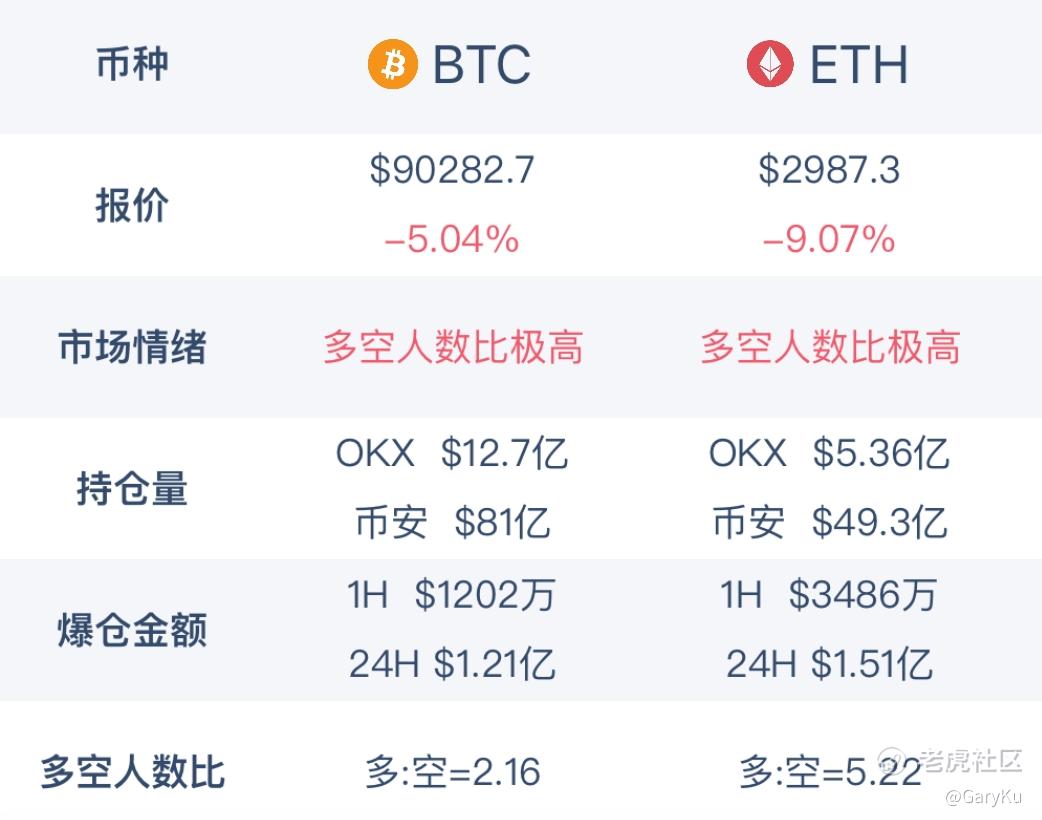
Task: Click the 多空人数比 row label
Action: pyautogui.click(x=132, y=773)
